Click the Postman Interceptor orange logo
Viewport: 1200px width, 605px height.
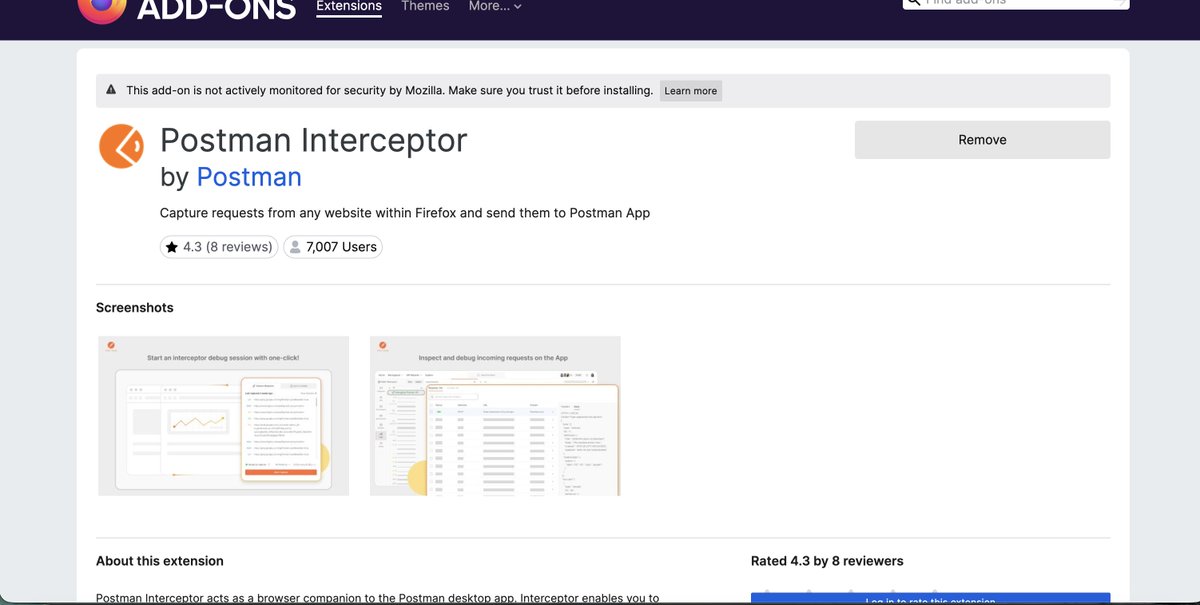[121, 146]
